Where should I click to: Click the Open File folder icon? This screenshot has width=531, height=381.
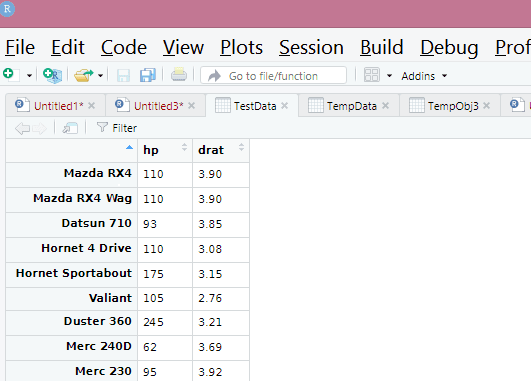pyautogui.click(x=83, y=75)
